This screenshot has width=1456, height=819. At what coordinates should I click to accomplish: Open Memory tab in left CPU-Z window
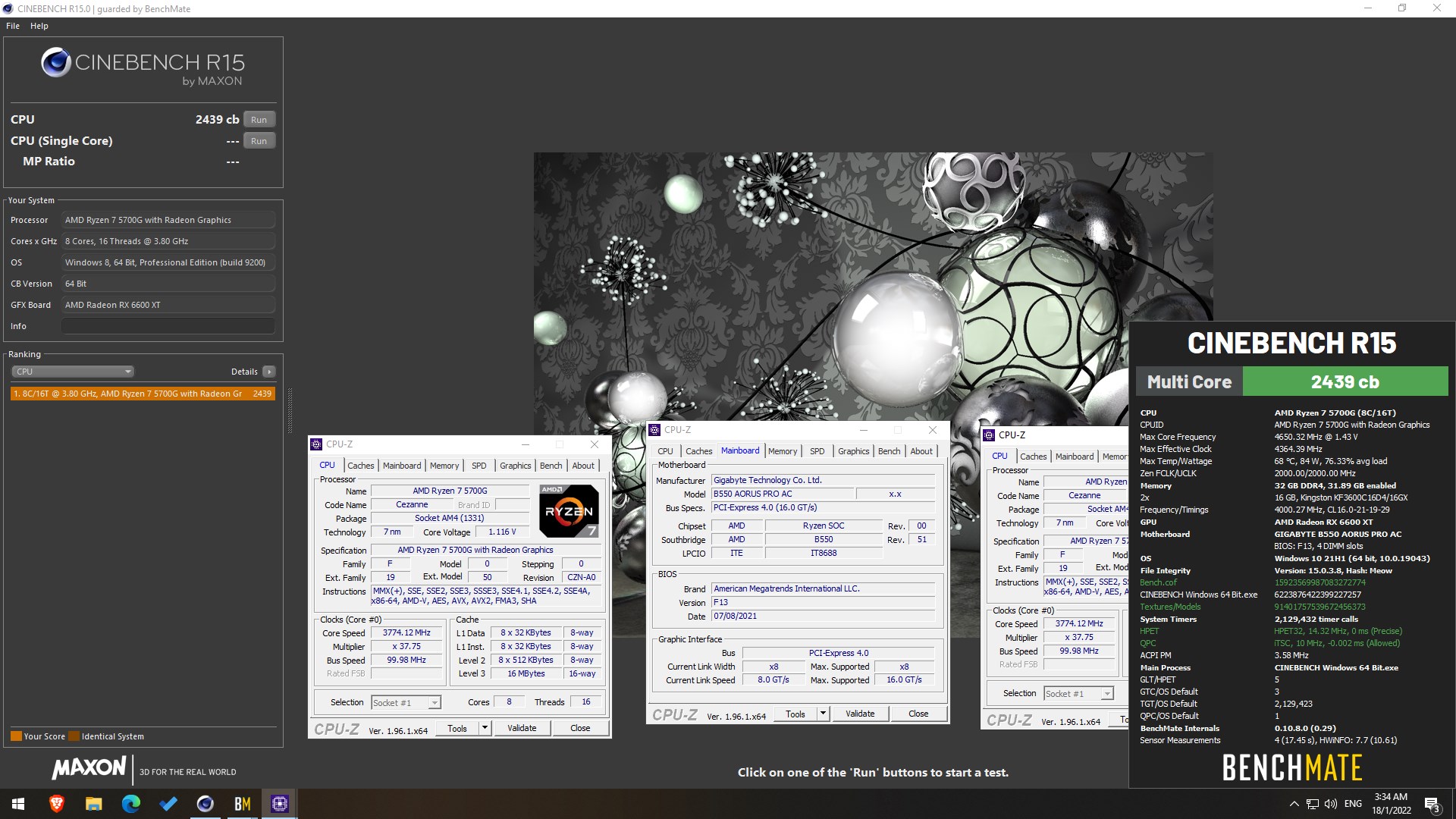[x=444, y=466]
